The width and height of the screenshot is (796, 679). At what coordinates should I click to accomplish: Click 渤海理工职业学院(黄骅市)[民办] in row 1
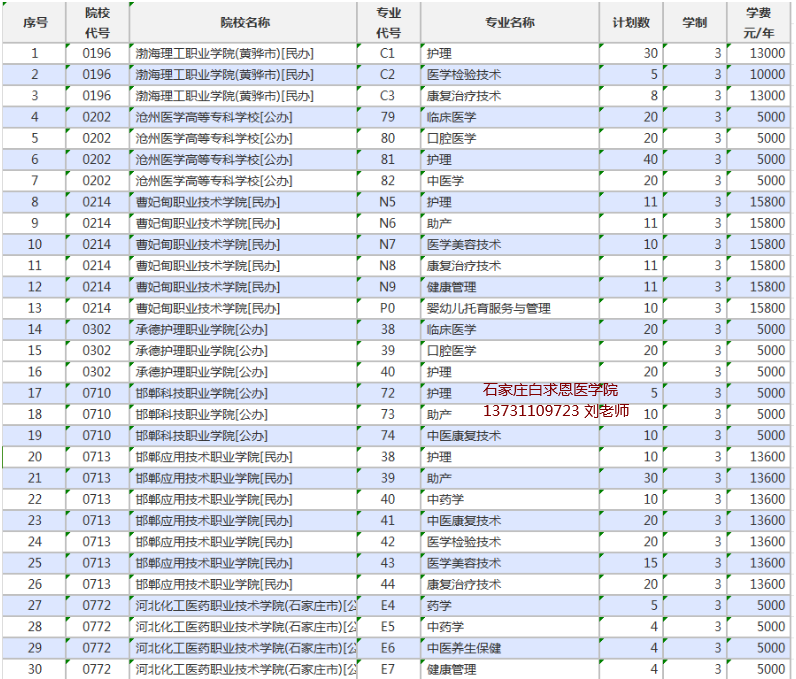[224, 53]
